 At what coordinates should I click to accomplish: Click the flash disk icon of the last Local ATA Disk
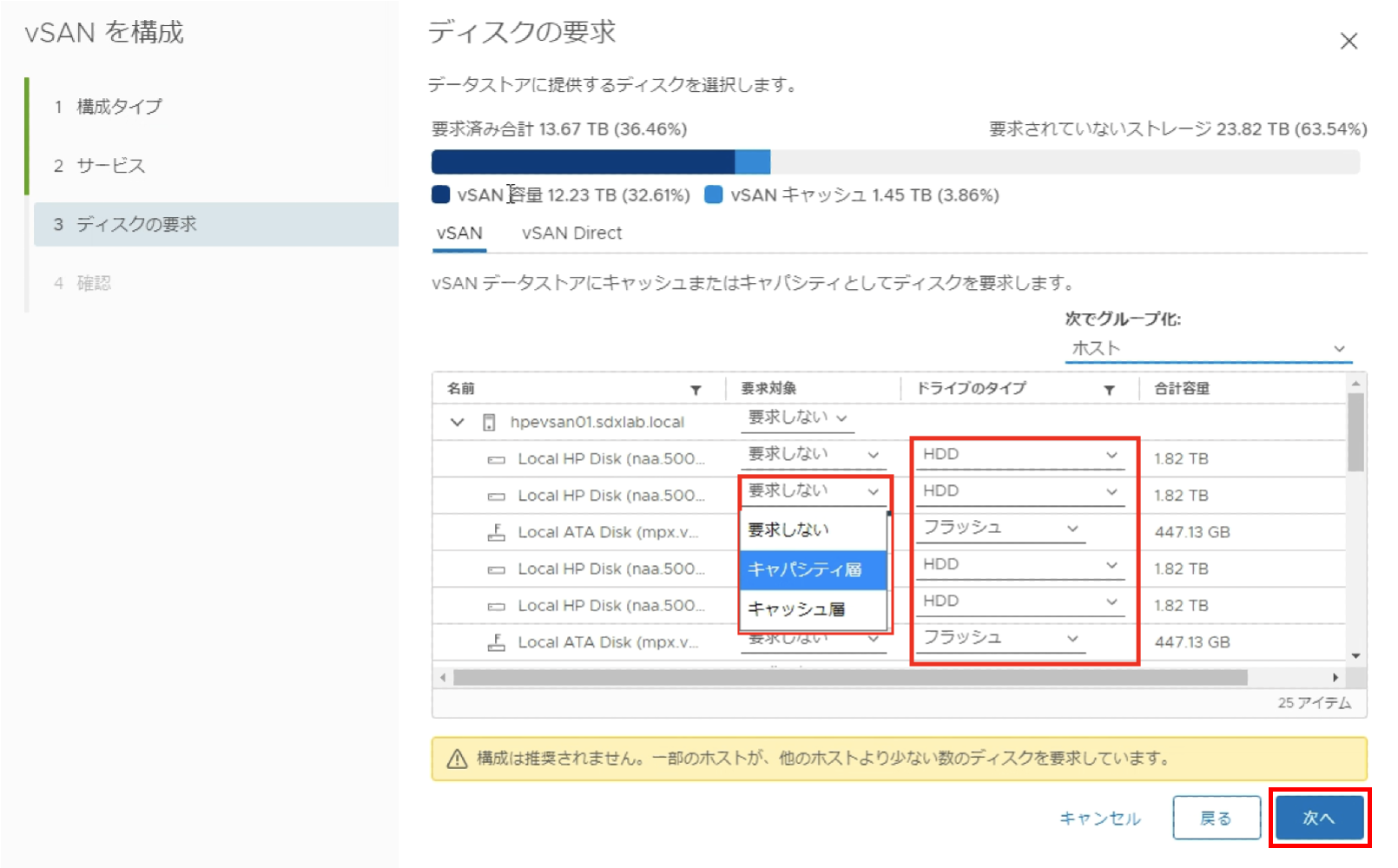(x=496, y=642)
